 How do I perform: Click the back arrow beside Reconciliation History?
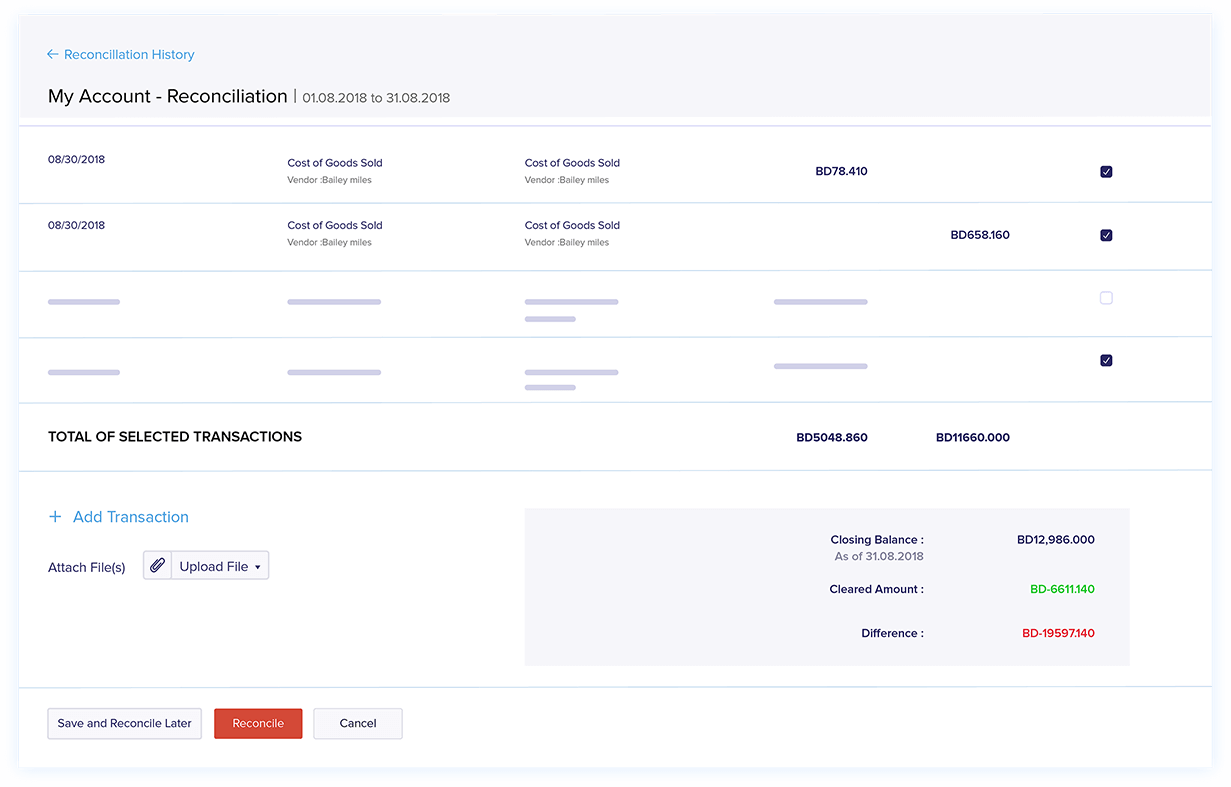[x=53, y=55]
